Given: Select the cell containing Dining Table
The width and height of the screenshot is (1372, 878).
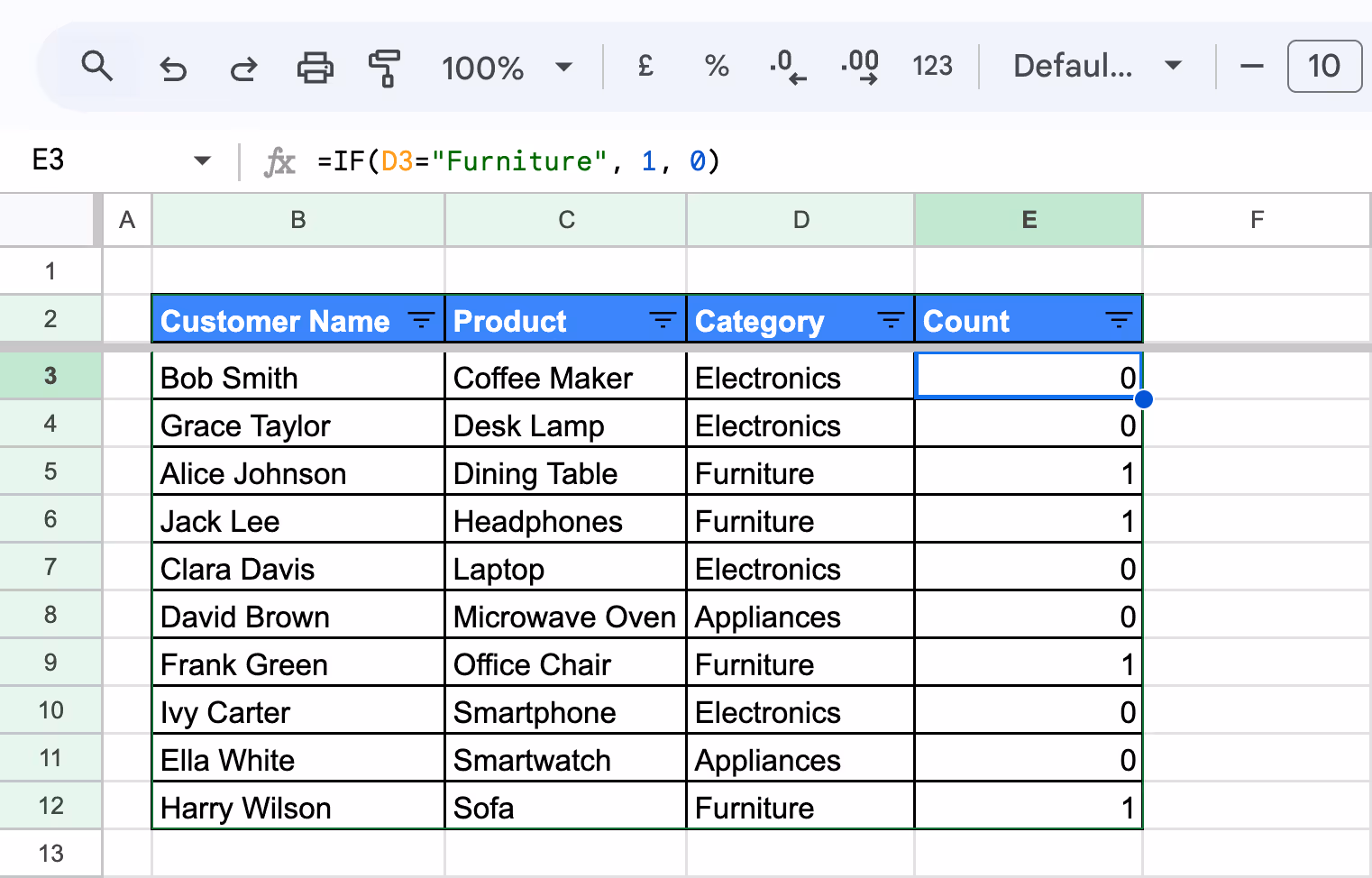Looking at the screenshot, I should click(x=565, y=472).
